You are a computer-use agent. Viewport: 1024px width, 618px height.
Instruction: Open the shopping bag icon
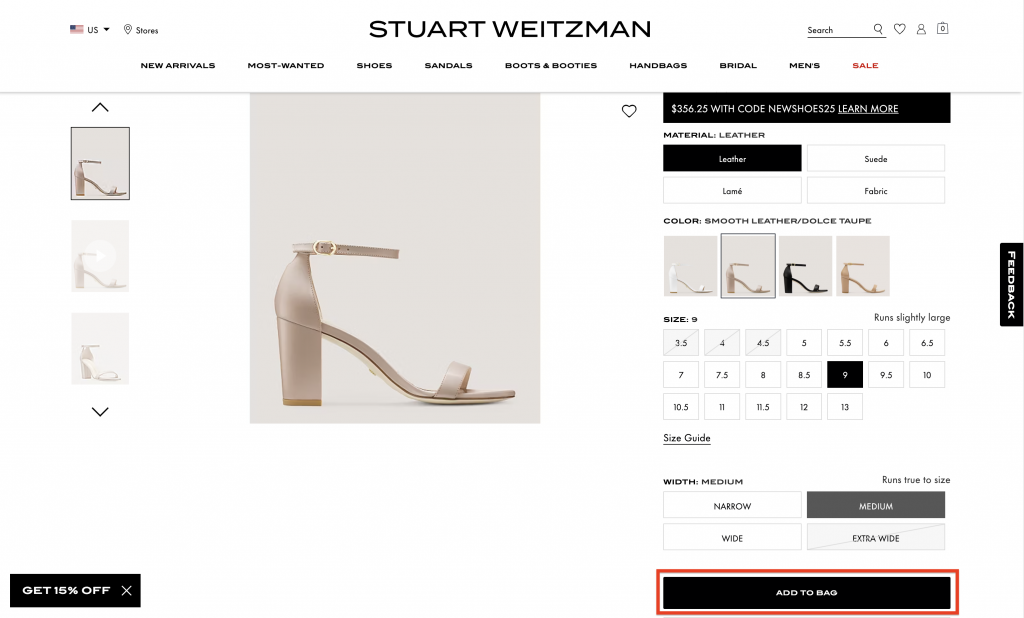[942, 29]
